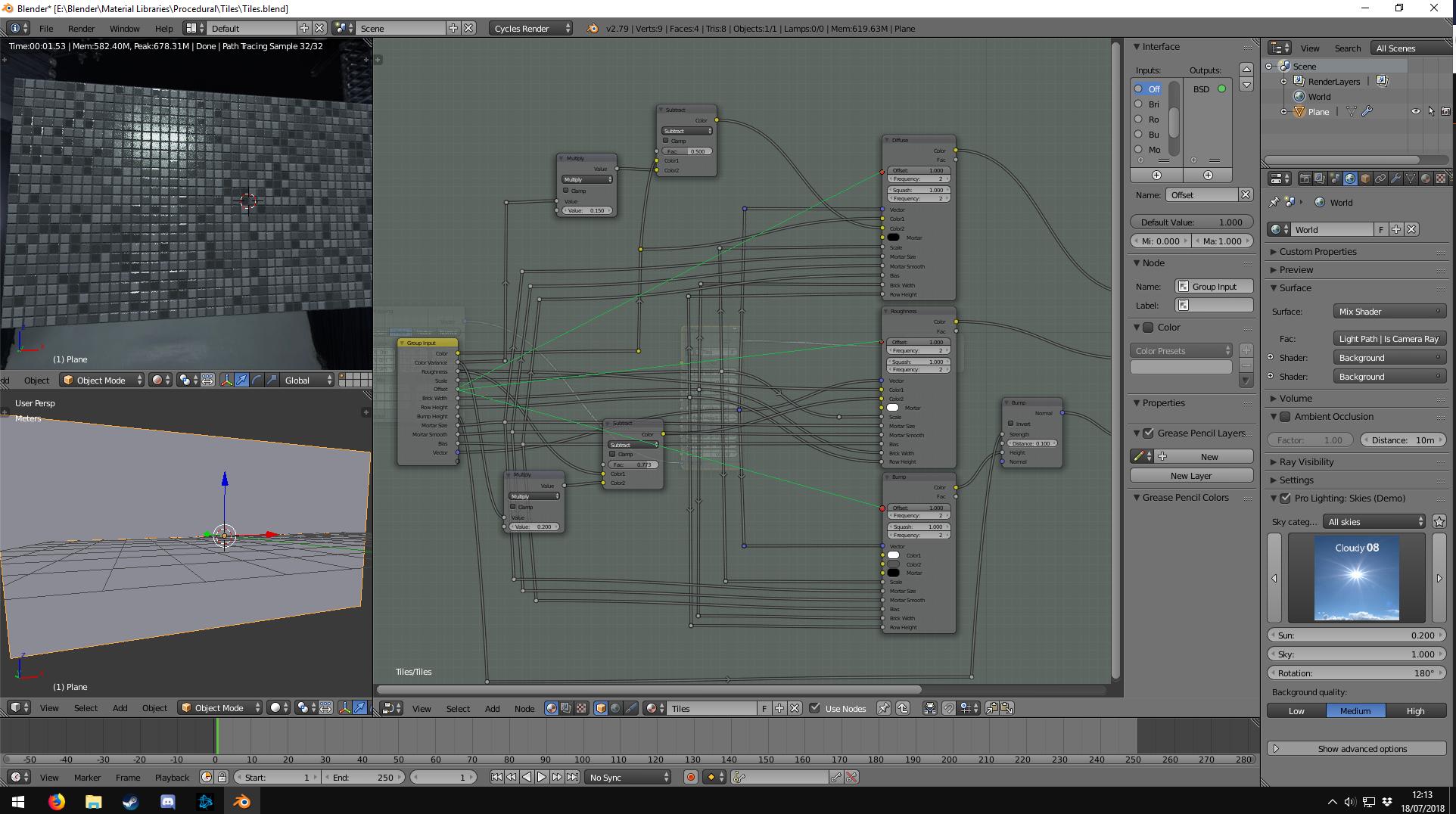Adjust the Sun strength slider

pyautogui.click(x=1356, y=635)
